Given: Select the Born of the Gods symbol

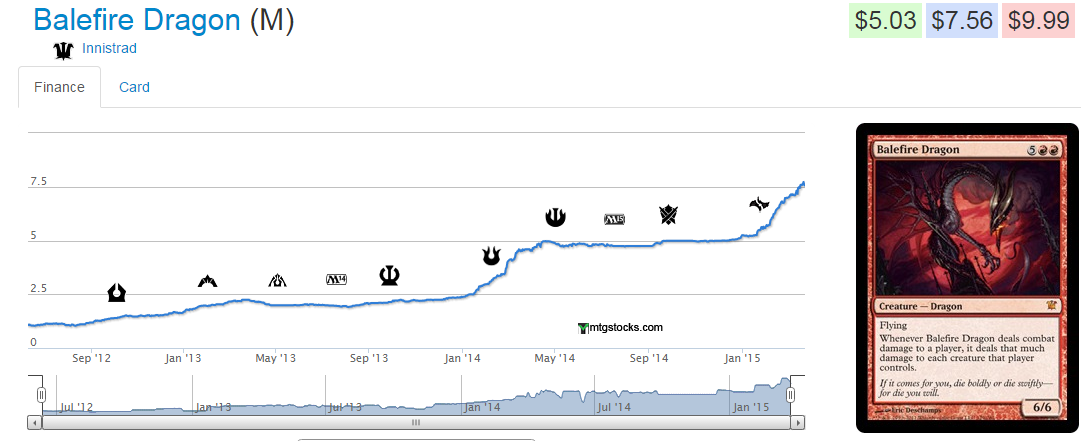Looking at the screenshot, I should [x=491, y=256].
